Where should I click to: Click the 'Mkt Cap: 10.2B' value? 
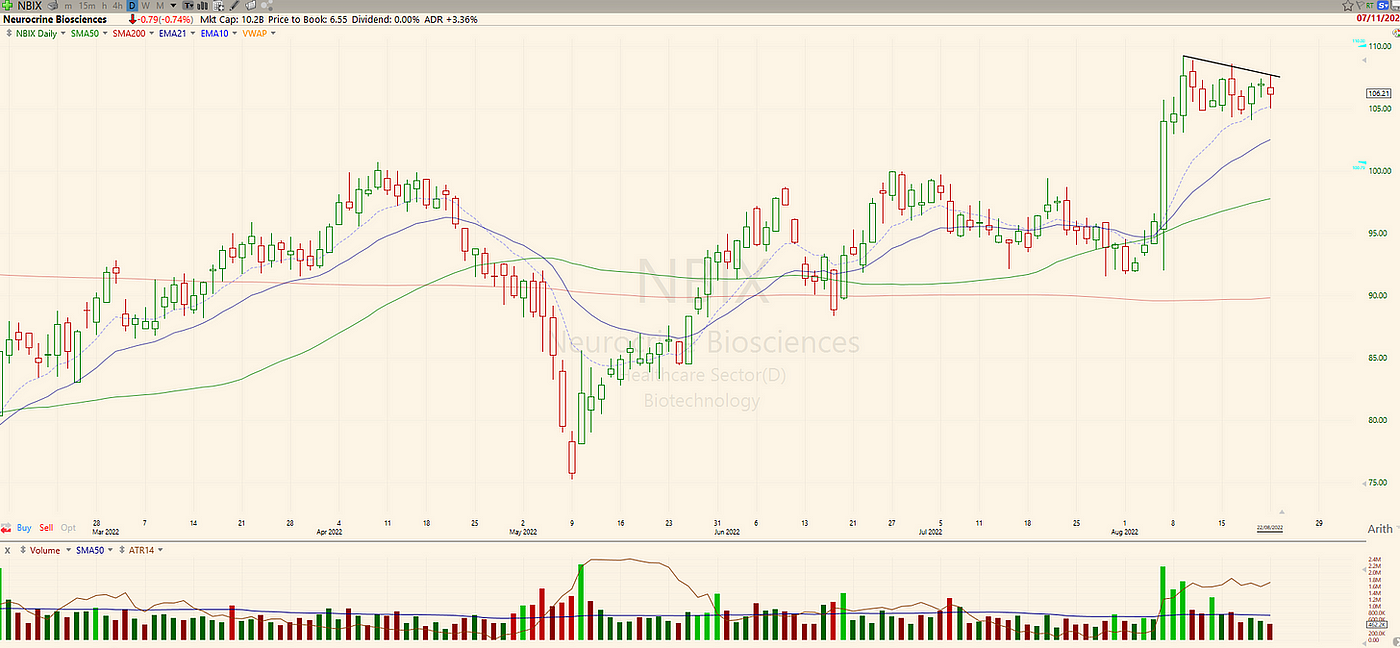click(232, 19)
